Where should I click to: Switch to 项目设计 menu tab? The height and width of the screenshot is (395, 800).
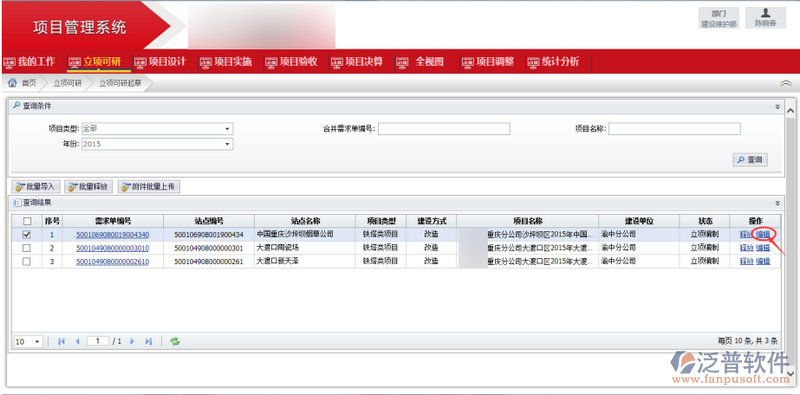tap(161, 62)
